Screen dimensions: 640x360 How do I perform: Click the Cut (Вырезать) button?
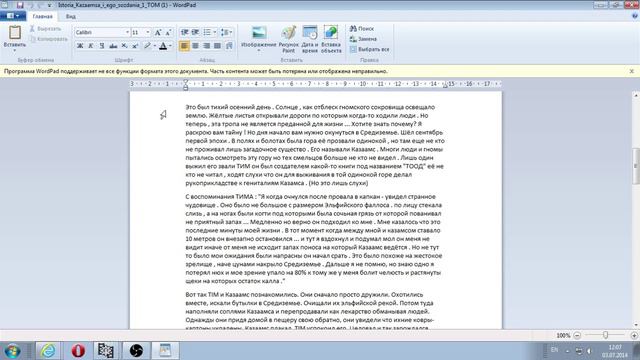point(45,29)
